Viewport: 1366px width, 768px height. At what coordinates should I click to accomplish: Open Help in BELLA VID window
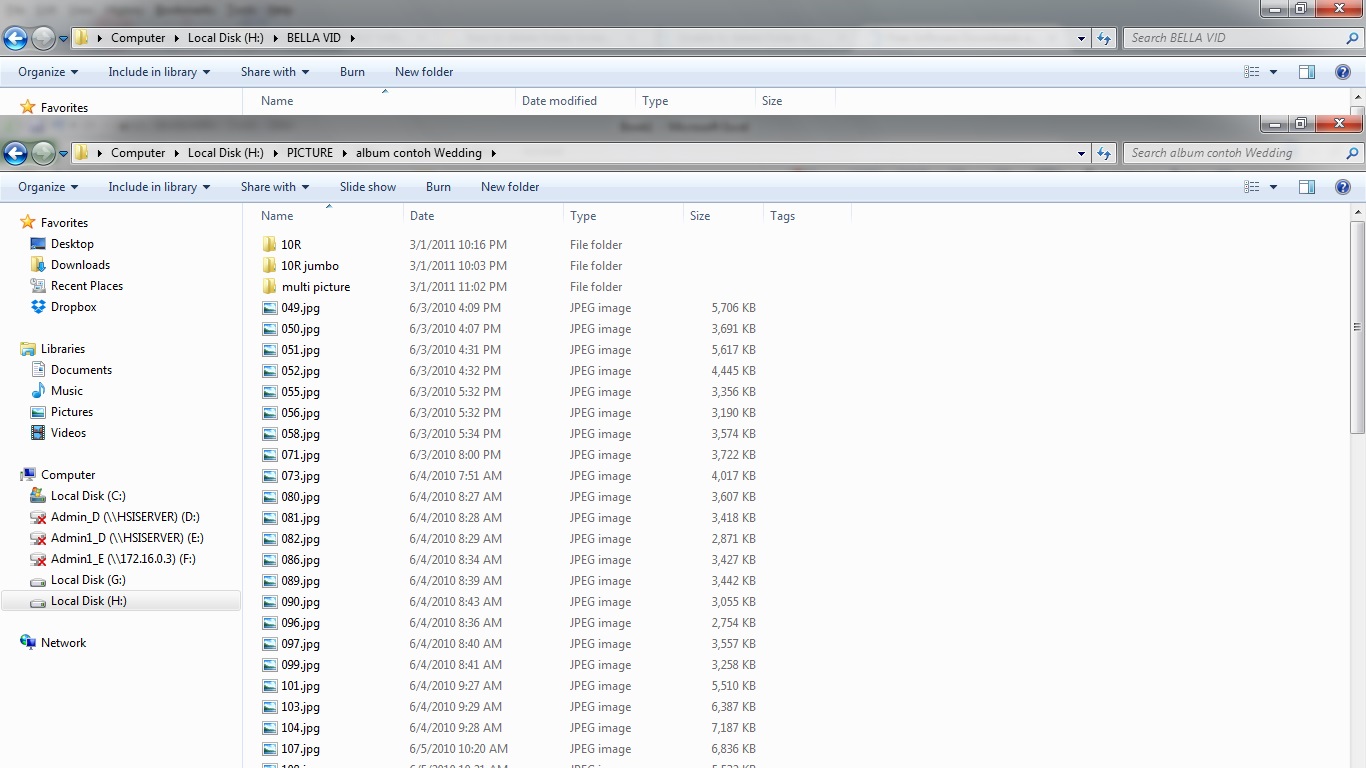(1343, 72)
